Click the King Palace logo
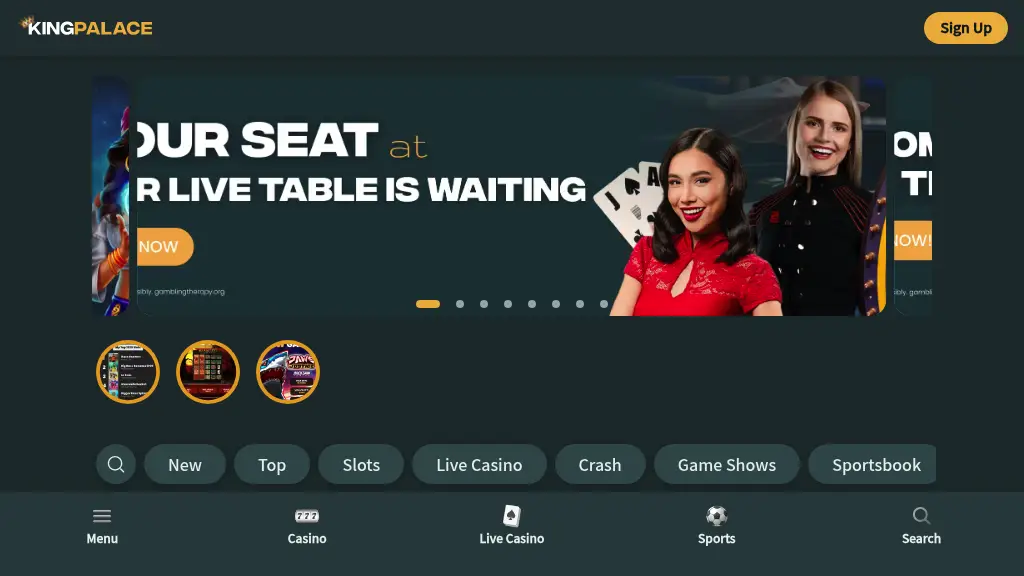 point(86,27)
